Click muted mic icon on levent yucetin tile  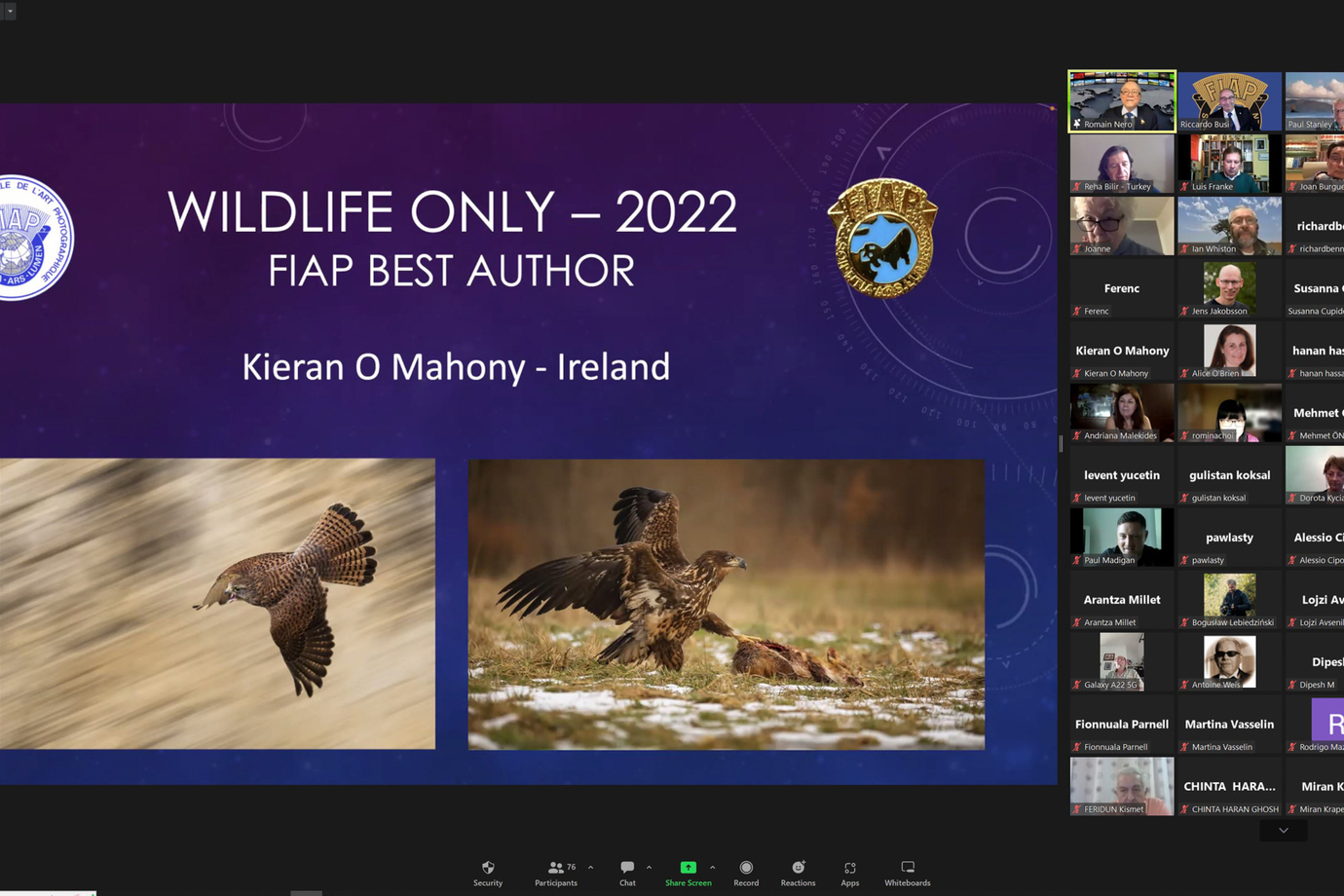click(1077, 499)
